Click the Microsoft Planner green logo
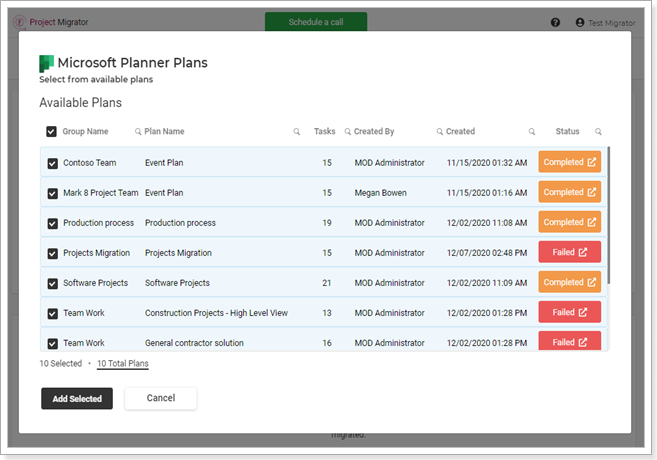 click(46, 64)
